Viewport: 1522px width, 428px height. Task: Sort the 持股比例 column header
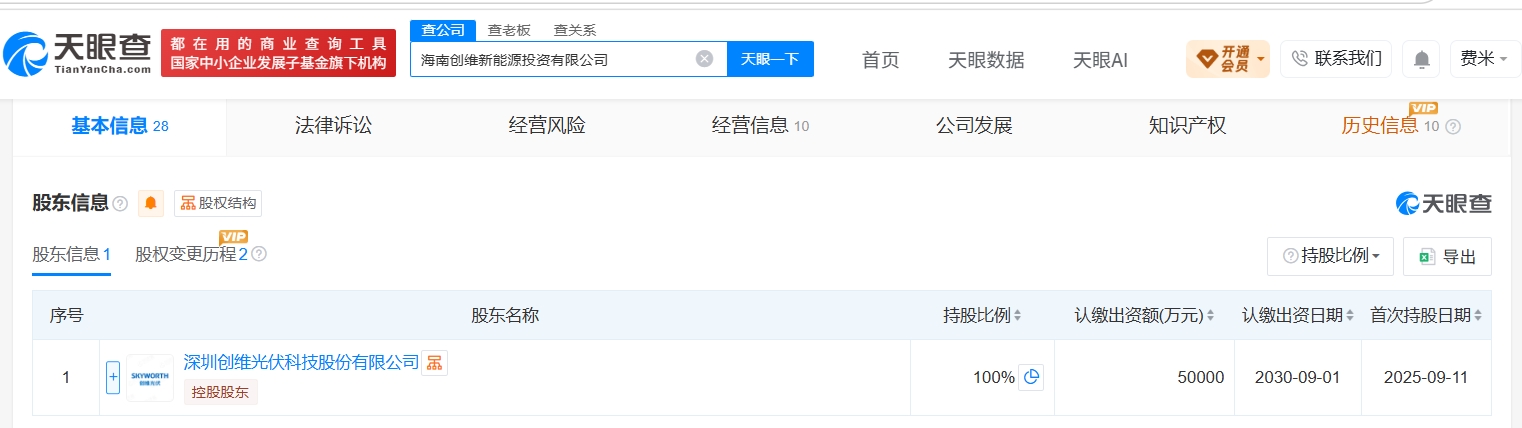click(982, 315)
